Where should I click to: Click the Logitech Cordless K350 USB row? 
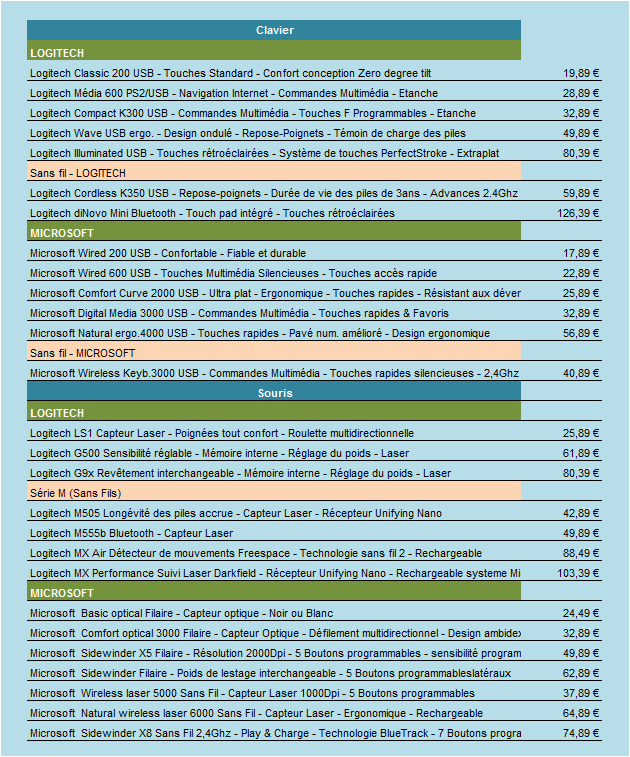[x=314, y=193]
